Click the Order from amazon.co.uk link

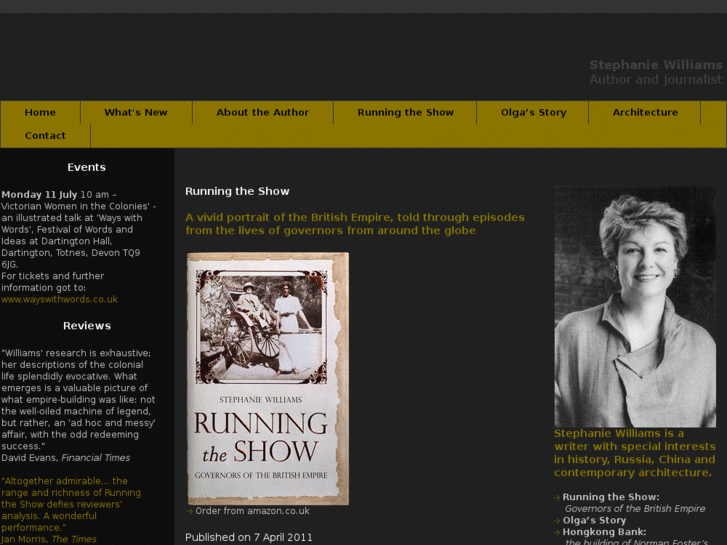(x=252, y=511)
